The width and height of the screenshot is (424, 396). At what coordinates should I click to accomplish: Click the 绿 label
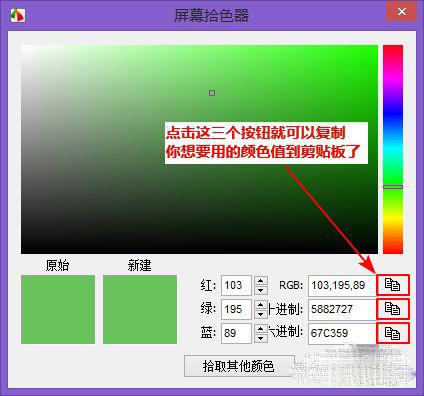(209, 309)
